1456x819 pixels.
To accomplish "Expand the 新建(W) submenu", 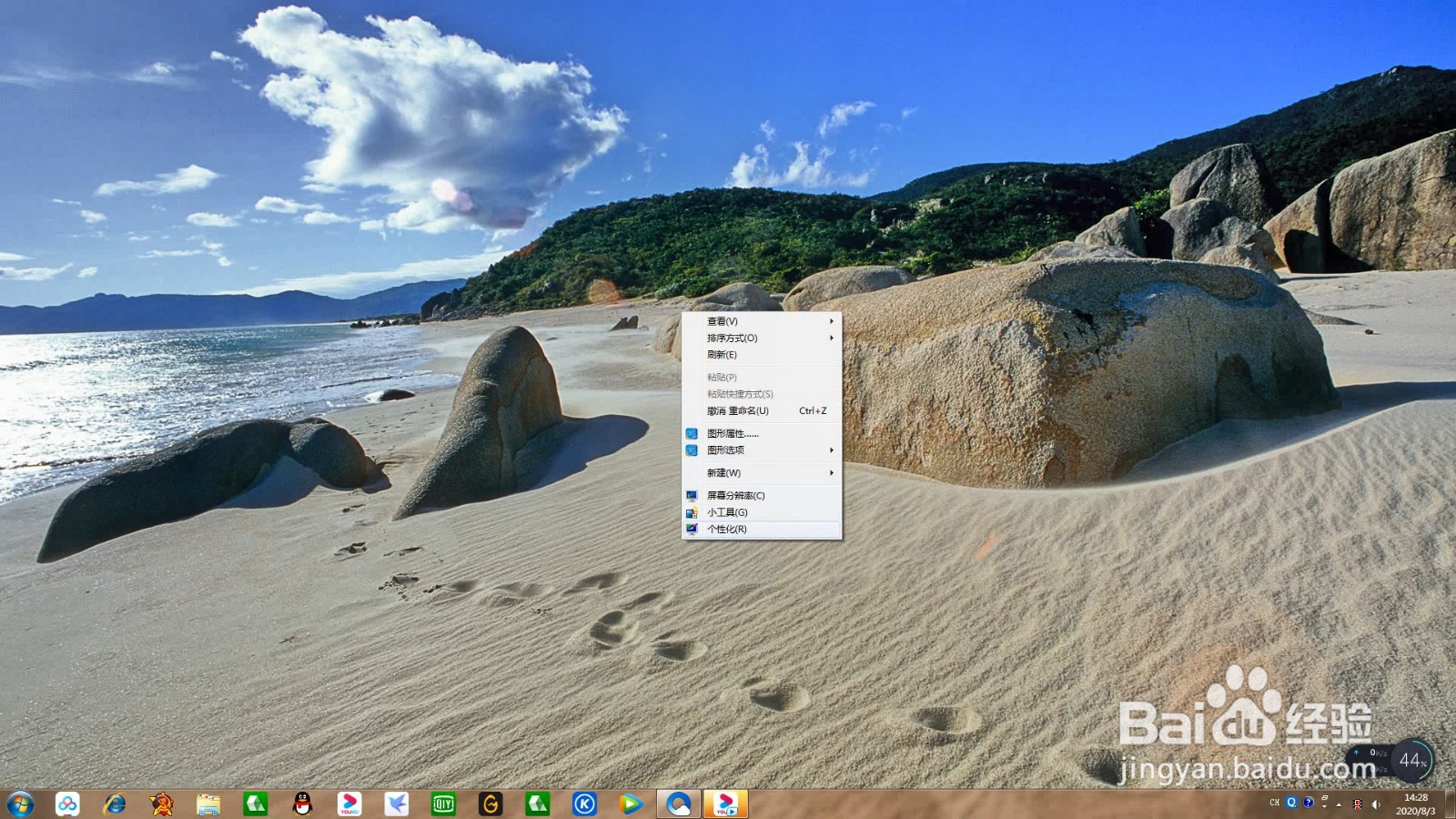I will [x=762, y=473].
